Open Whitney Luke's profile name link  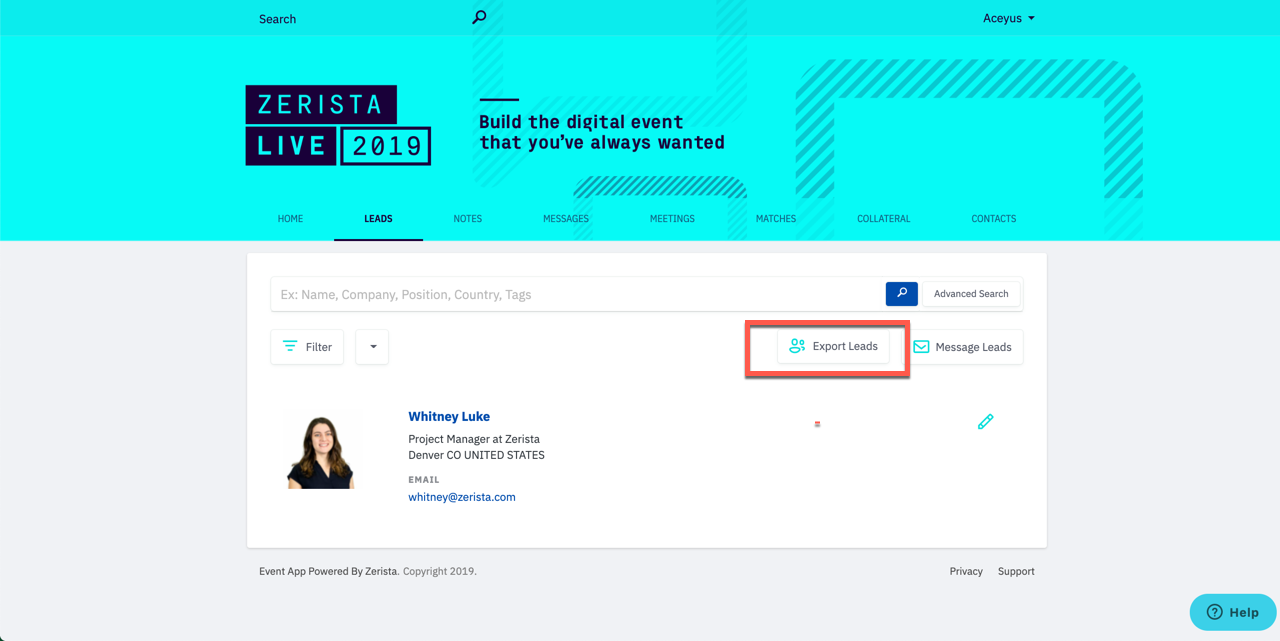point(449,416)
